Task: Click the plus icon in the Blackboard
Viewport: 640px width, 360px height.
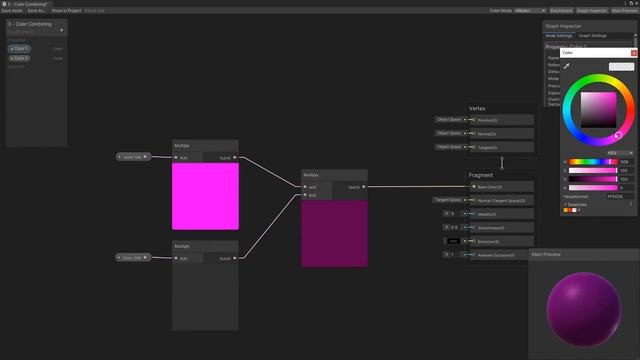Action: click(x=62, y=30)
